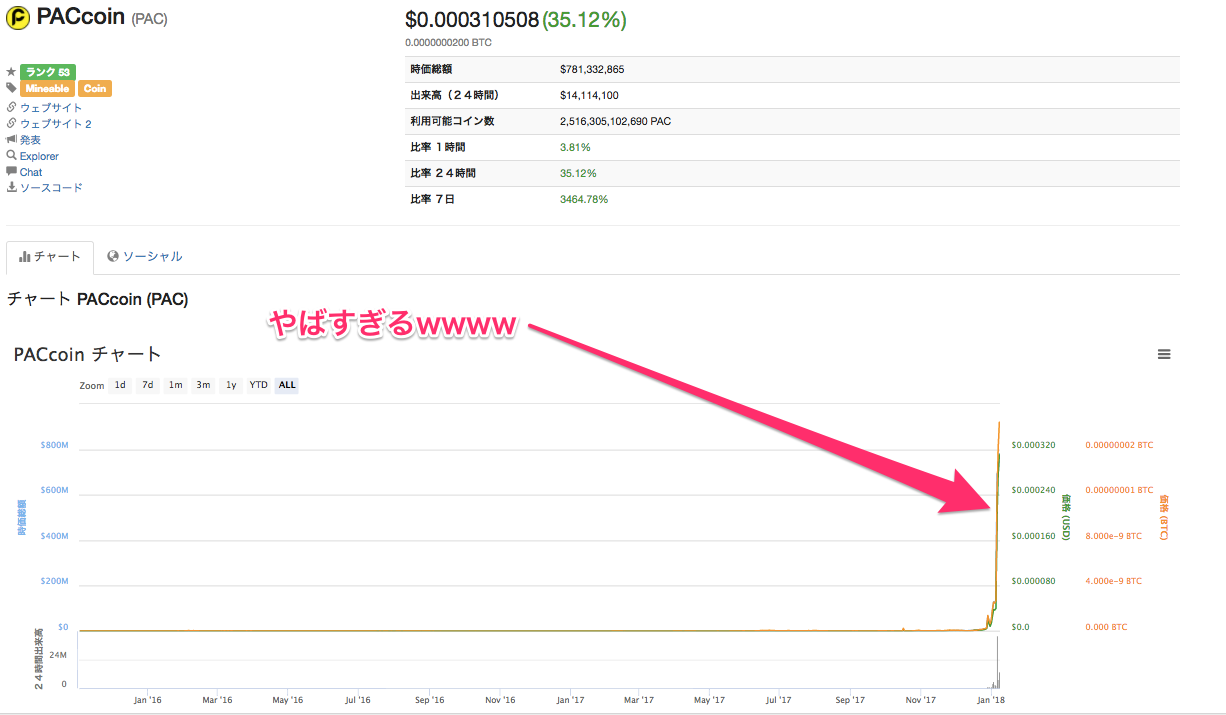Set chart zoom to 3m
This screenshot has width=1226, height=715.
coord(203,385)
